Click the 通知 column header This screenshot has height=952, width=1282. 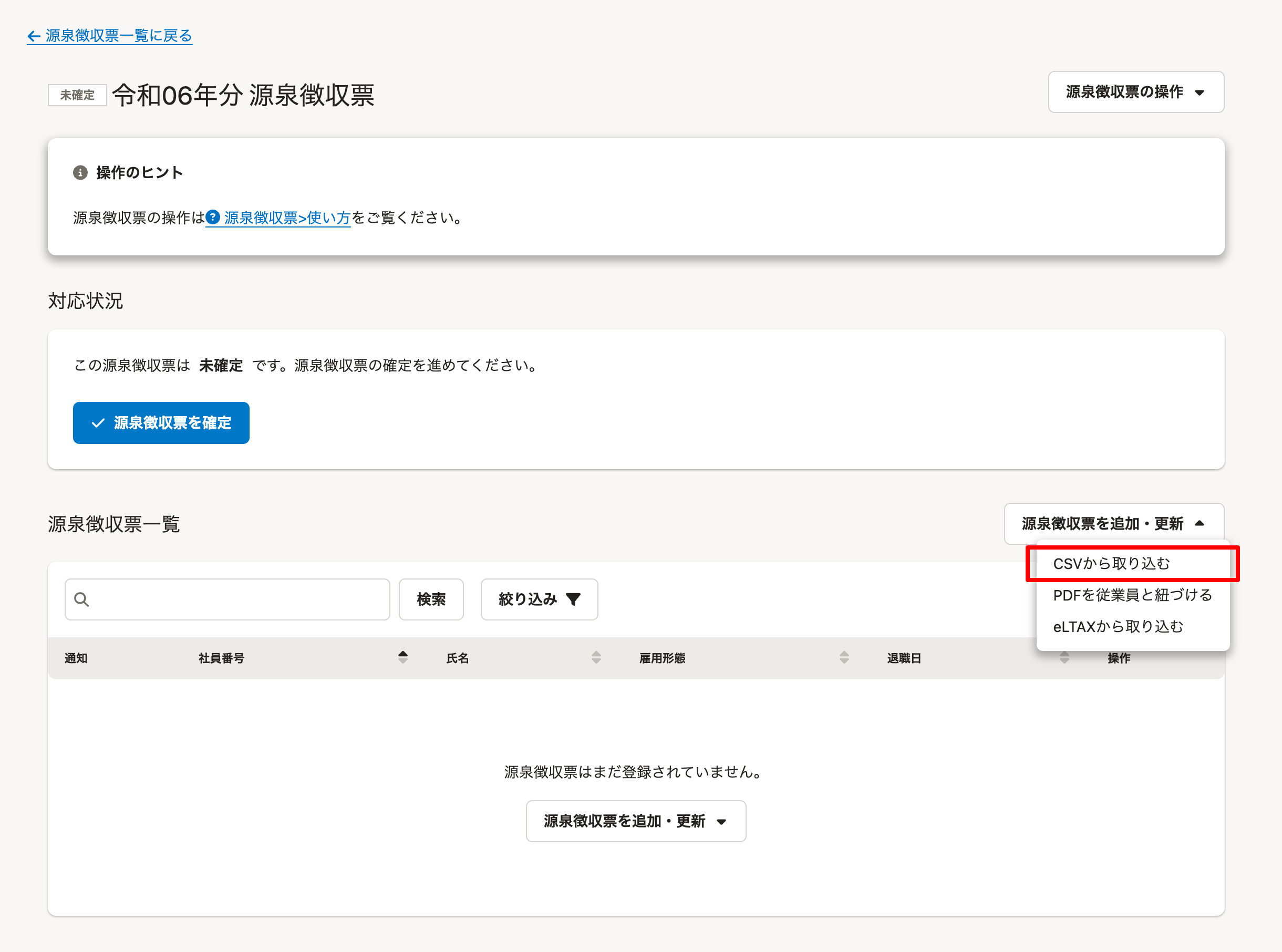pos(76,658)
